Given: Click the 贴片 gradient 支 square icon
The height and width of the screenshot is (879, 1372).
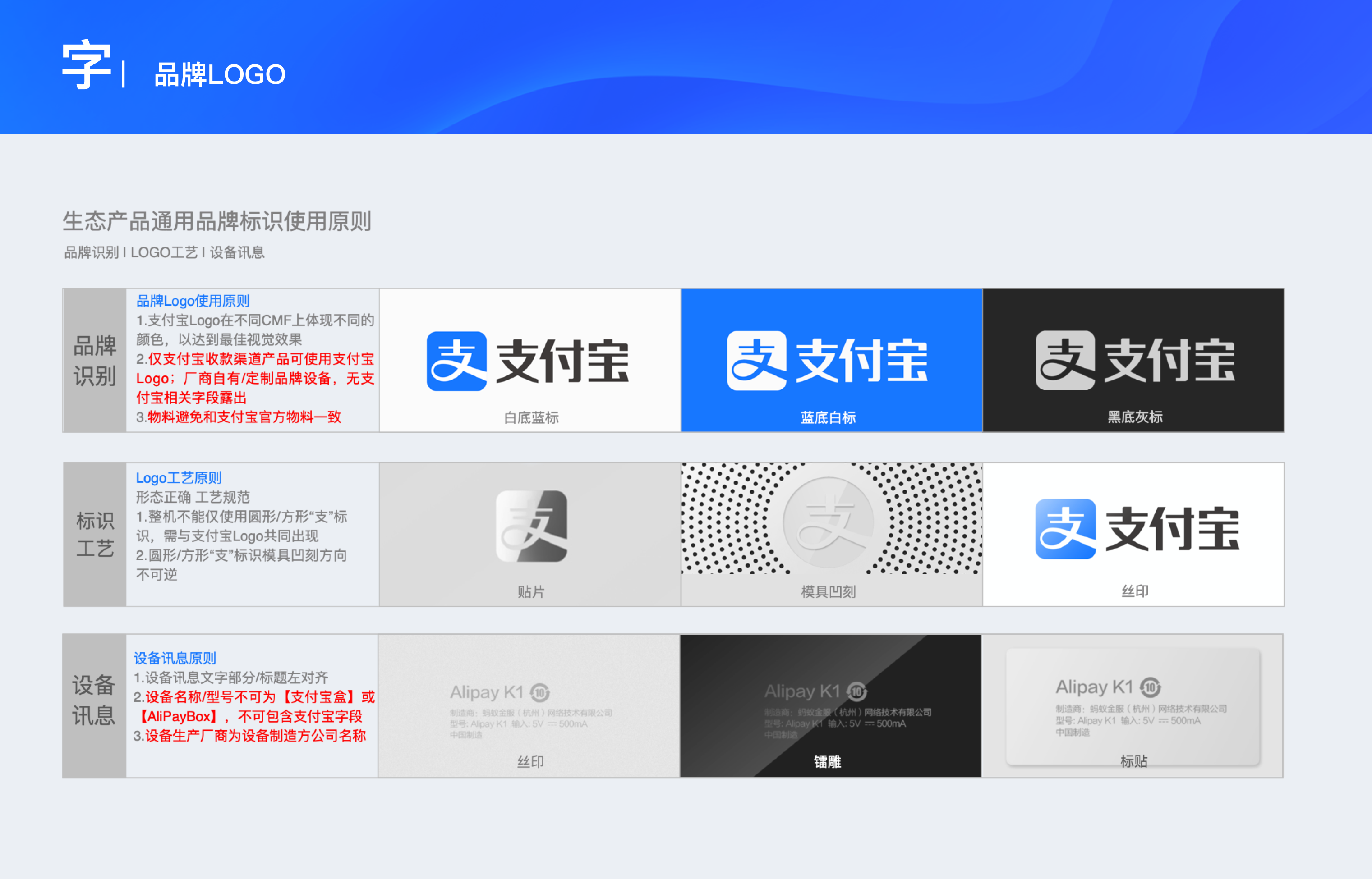Looking at the screenshot, I should (531, 526).
